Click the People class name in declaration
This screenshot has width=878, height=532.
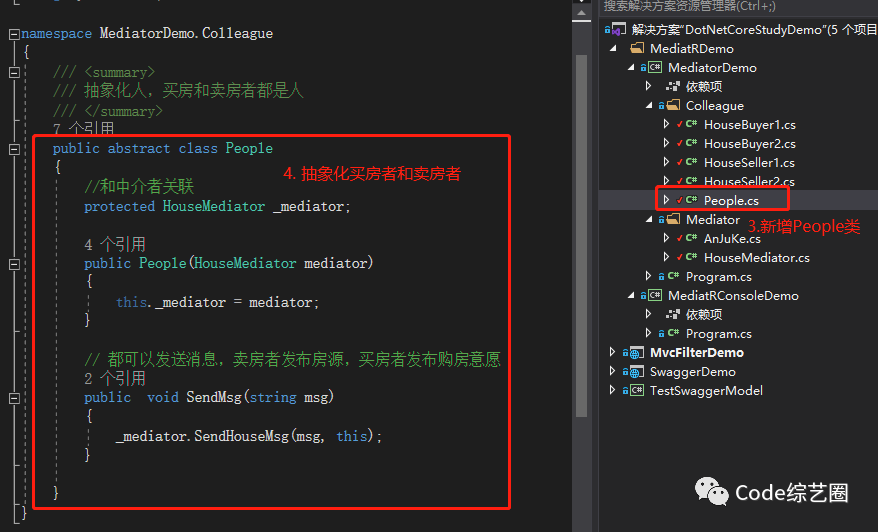coord(249,148)
